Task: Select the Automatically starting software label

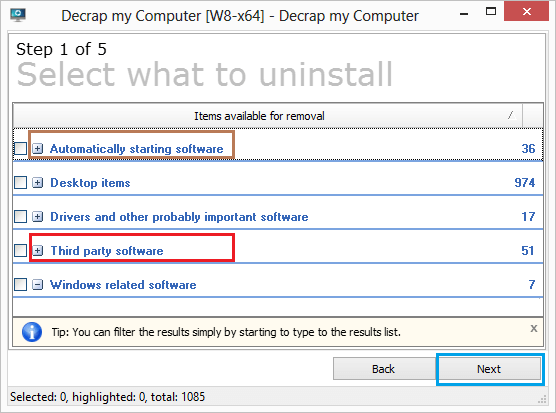Action: click(137, 149)
